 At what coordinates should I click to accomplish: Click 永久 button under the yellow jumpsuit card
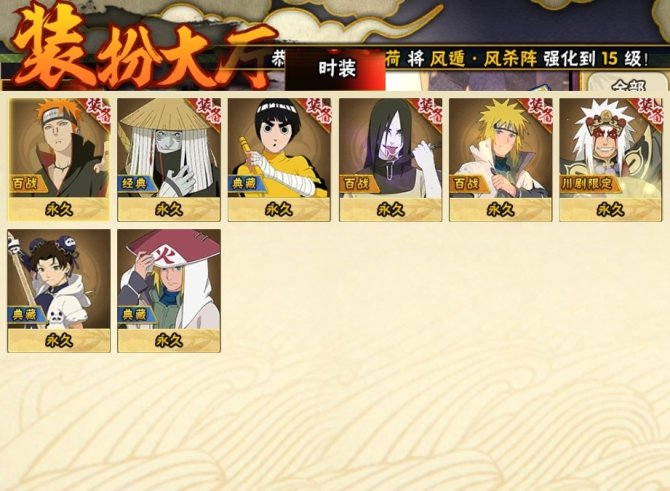279,209
